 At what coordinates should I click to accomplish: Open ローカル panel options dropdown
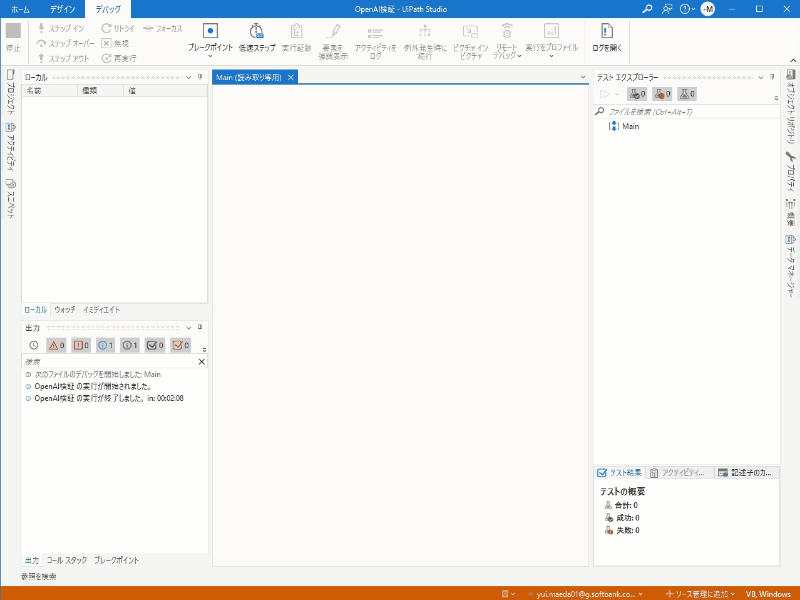(x=189, y=78)
